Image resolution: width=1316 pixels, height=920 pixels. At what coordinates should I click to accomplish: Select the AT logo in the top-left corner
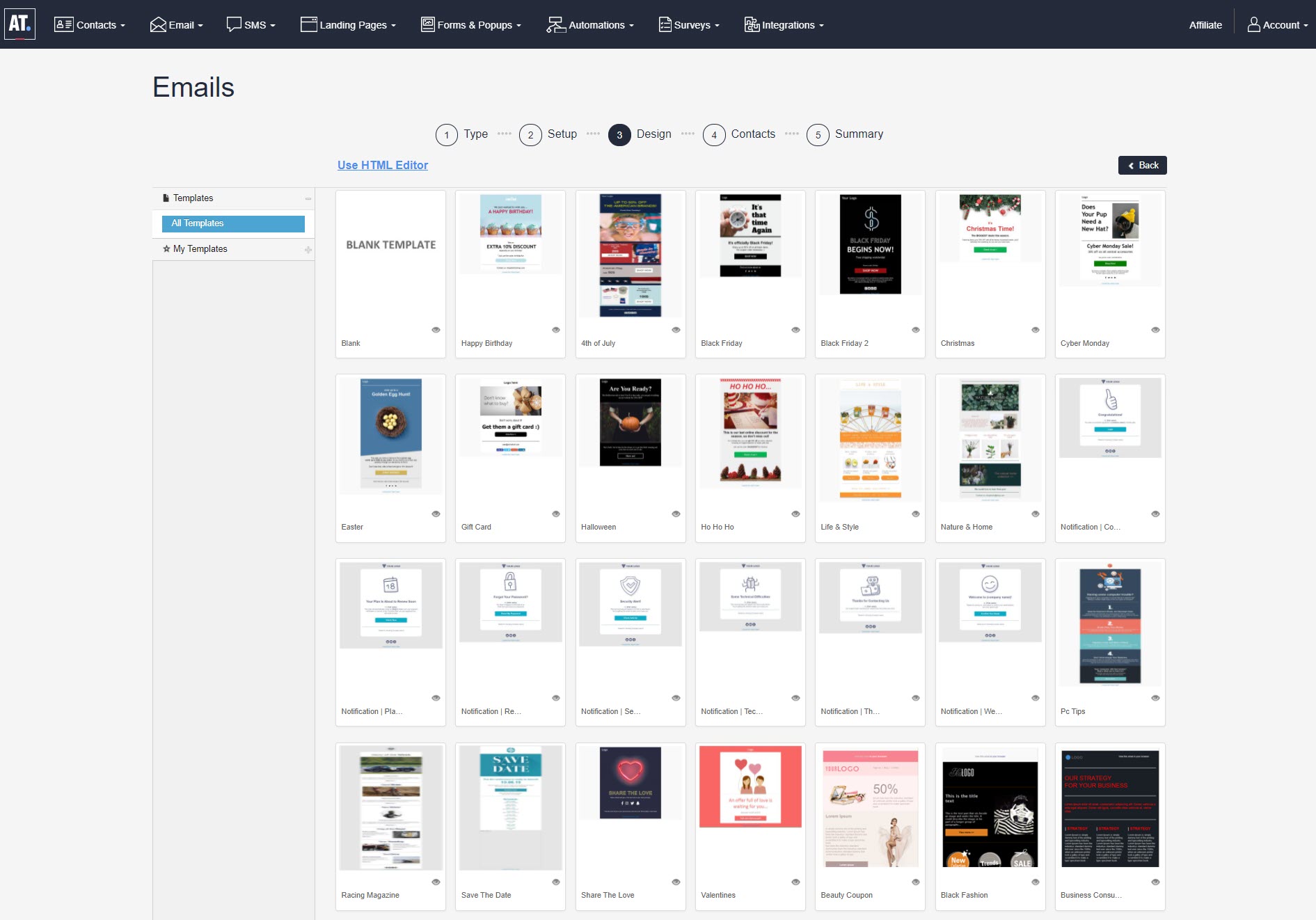click(21, 24)
